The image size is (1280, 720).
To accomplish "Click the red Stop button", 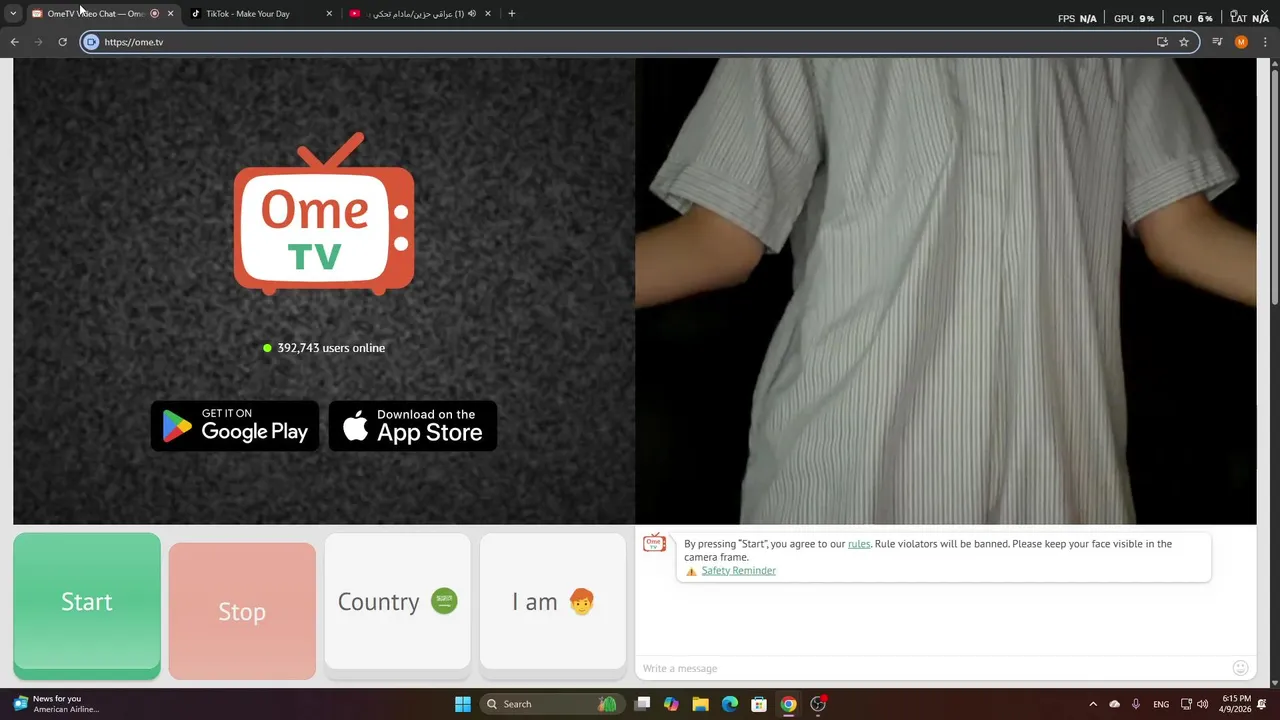I will coord(242,611).
